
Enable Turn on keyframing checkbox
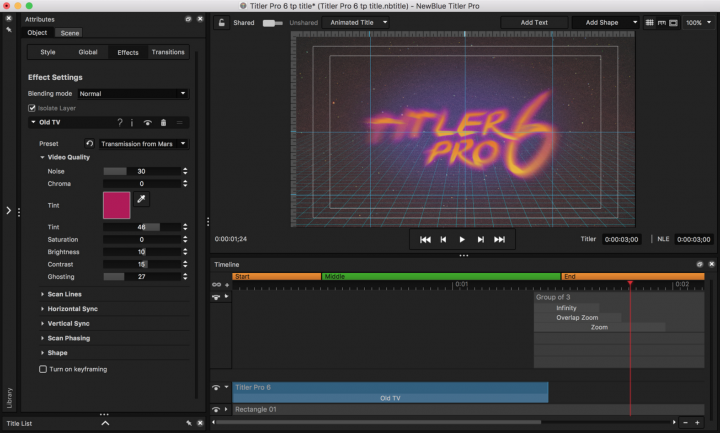[43, 369]
